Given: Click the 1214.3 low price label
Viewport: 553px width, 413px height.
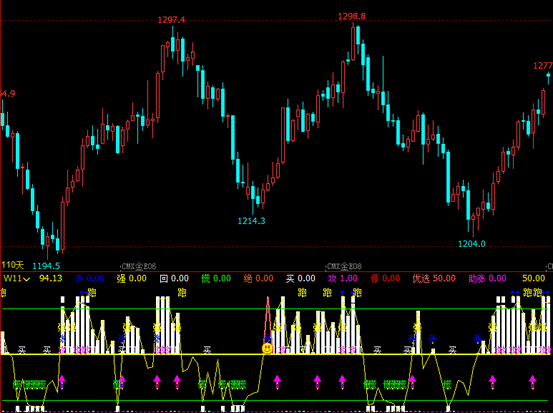Looking at the screenshot, I should point(251,221).
